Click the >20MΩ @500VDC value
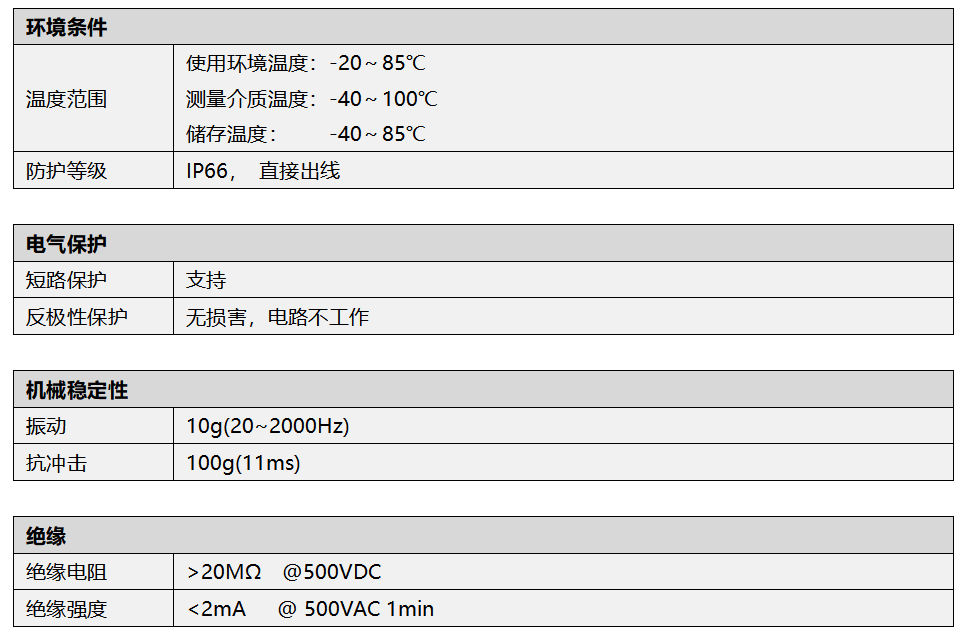Image resolution: width=970 pixels, height=639 pixels. [284, 572]
